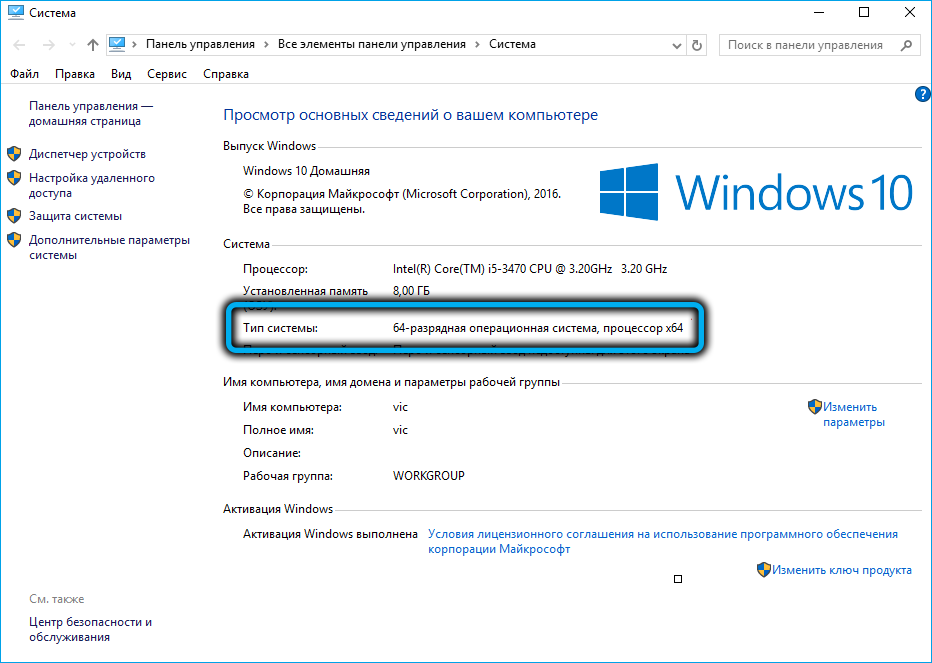Screen dimensions: 932x663
Task: Click the search magnifier icon
Action: pos(906,45)
